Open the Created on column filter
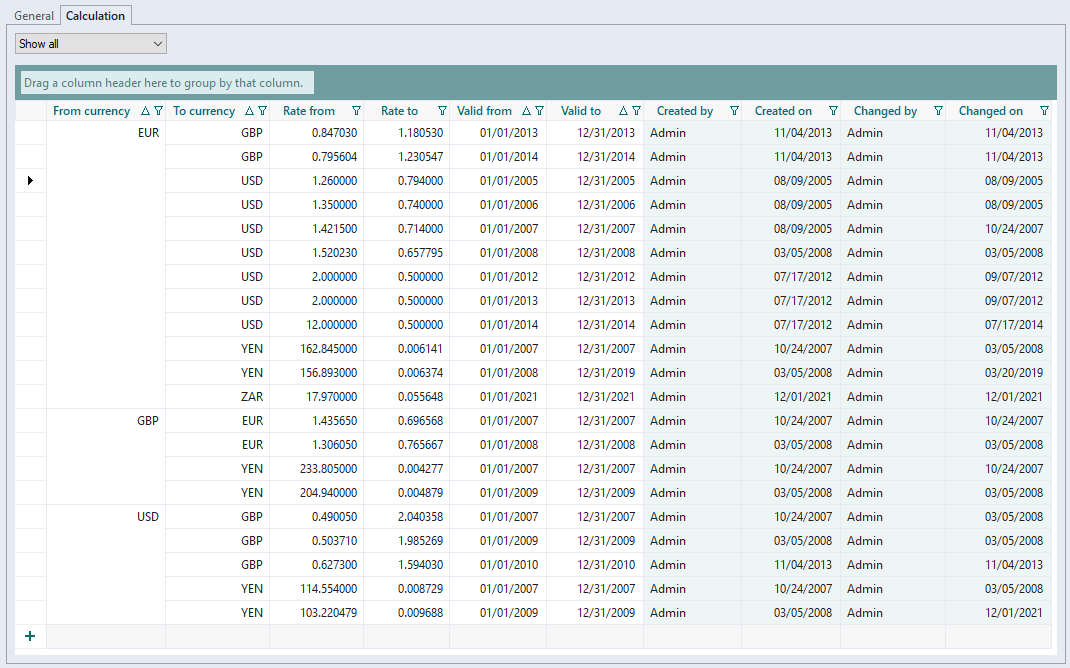This screenshot has height=668, width=1070. click(x=833, y=111)
